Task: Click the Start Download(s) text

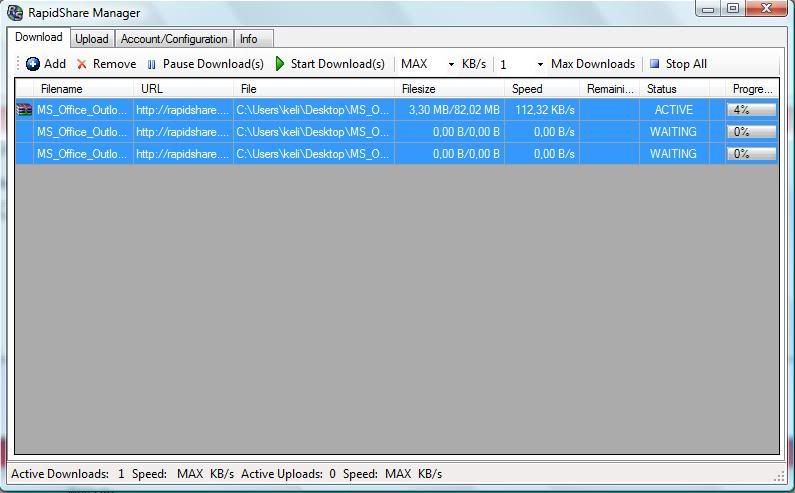Action: click(338, 64)
